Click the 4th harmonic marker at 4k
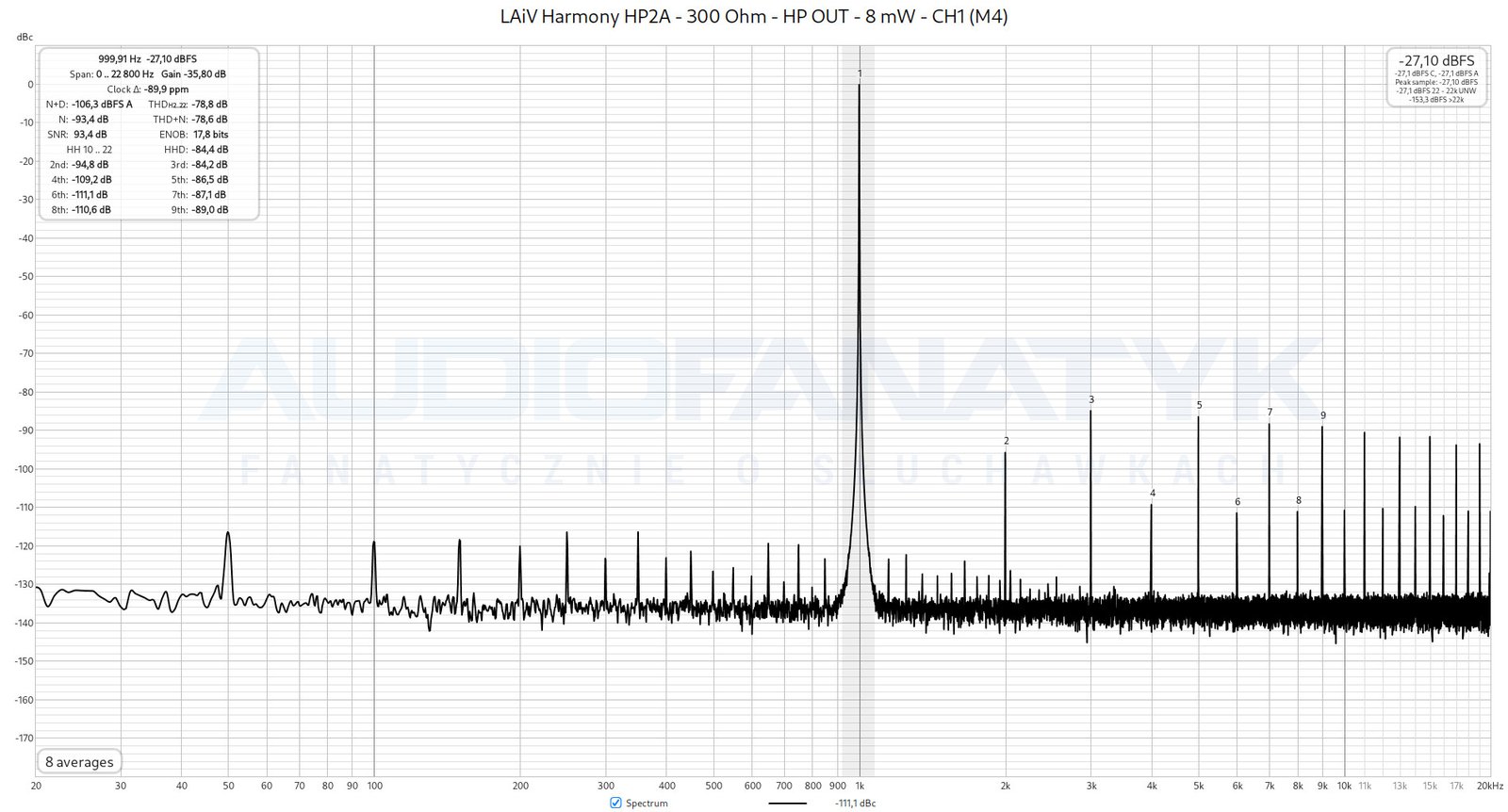Viewport: 1508px width, 812px height. click(1152, 494)
